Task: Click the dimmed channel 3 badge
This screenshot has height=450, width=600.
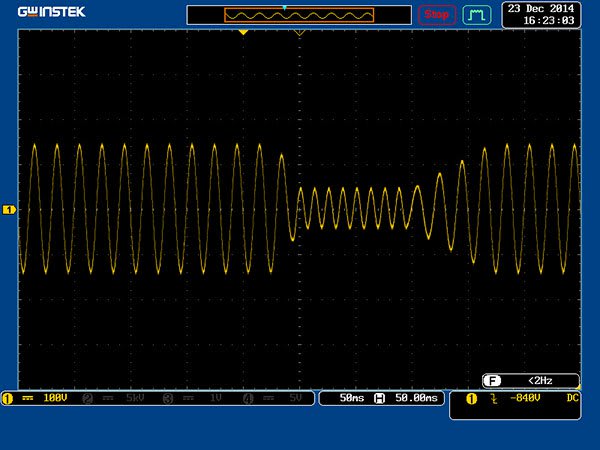Action: (x=168, y=399)
